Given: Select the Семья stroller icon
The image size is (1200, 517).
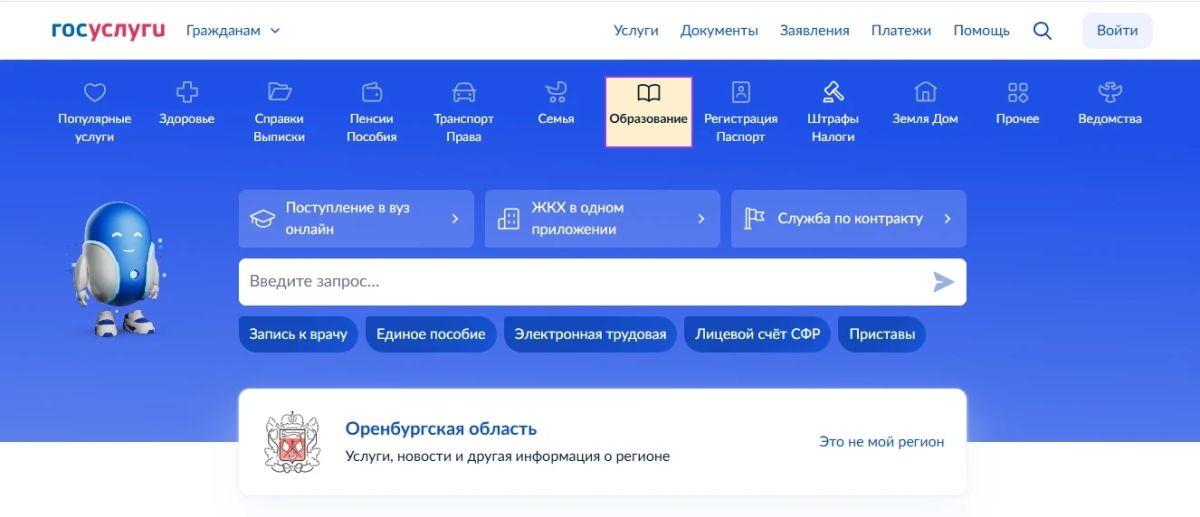Looking at the screenshot, I should pyautogui.click(x=556, y=92).
